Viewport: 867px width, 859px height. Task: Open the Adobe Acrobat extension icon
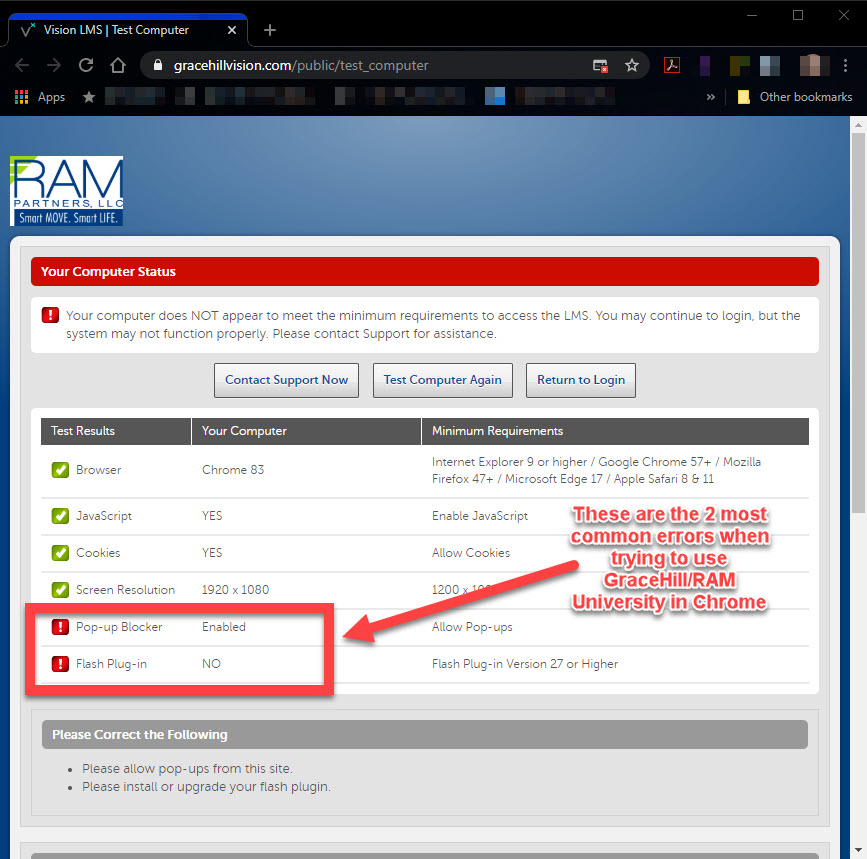coord(672,65)
